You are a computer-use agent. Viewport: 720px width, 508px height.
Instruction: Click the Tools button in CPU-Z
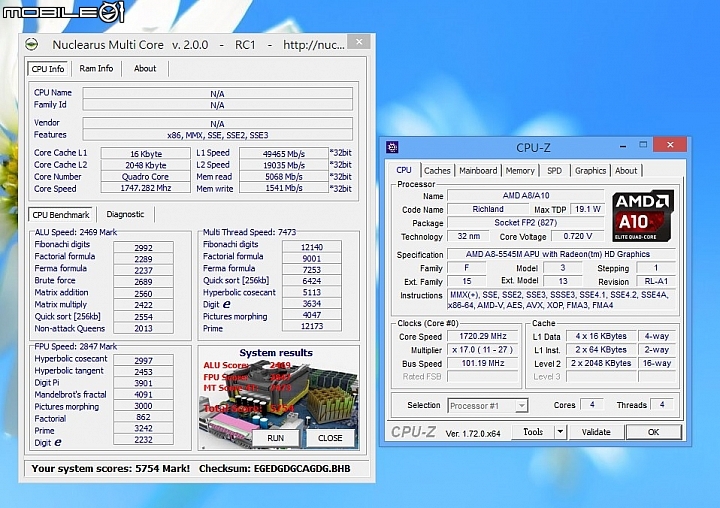click(x=533, y=432)
